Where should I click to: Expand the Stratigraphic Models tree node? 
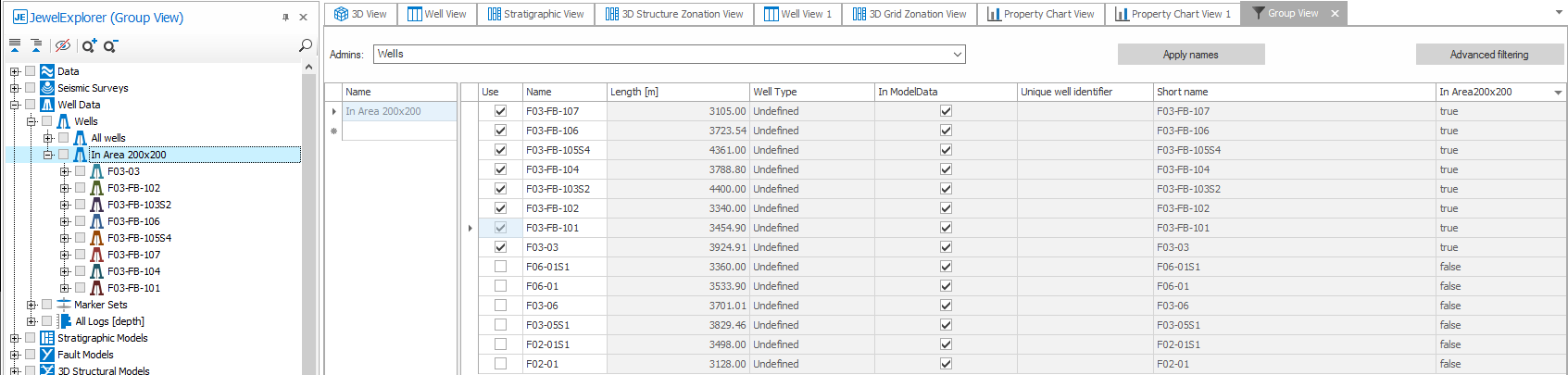click(14, 338)
